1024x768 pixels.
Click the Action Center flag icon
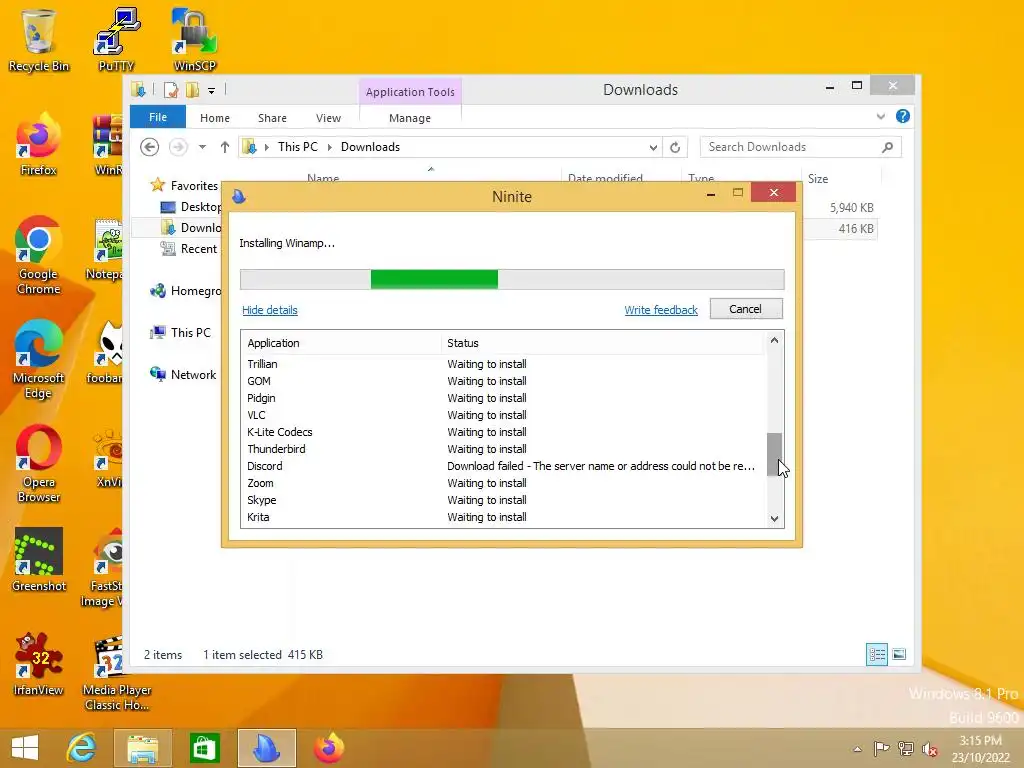(881, 748)
